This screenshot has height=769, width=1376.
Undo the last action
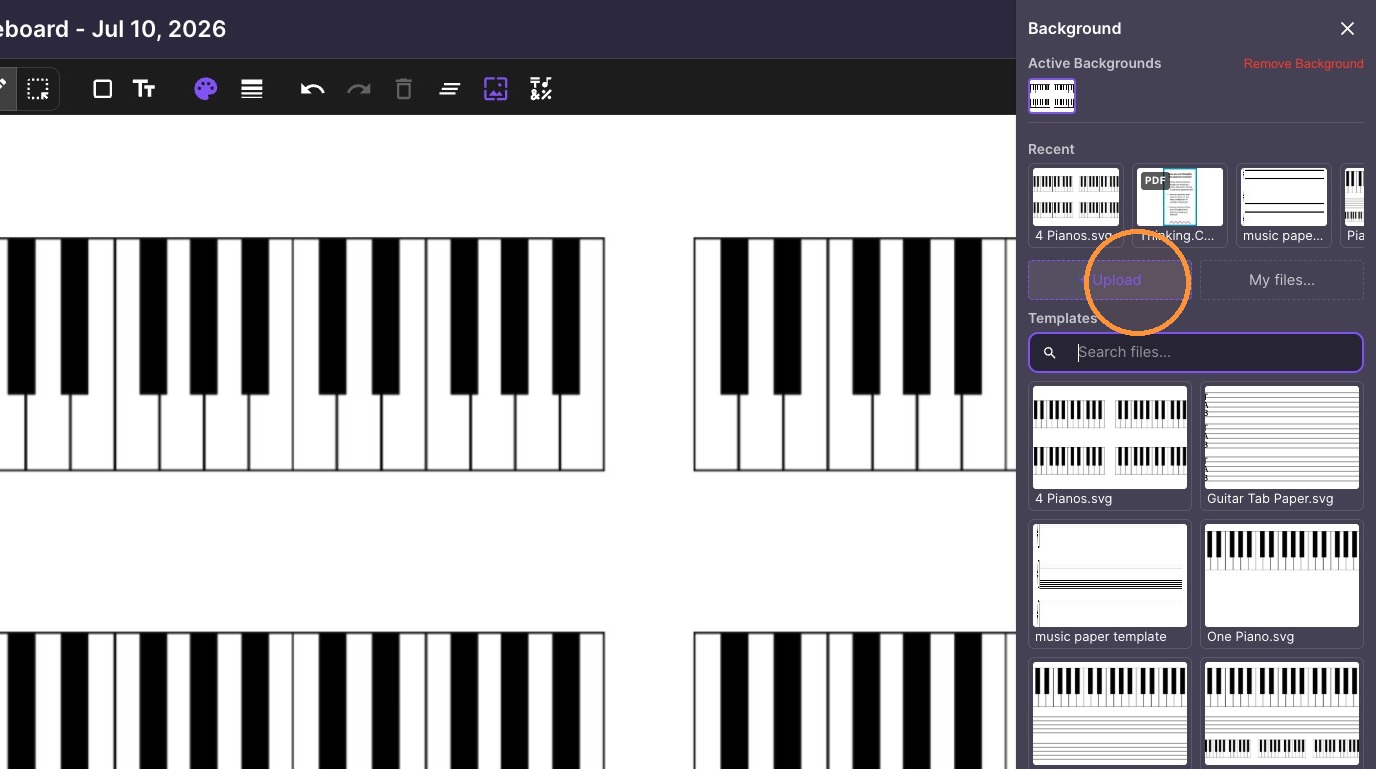coord(312,89)
